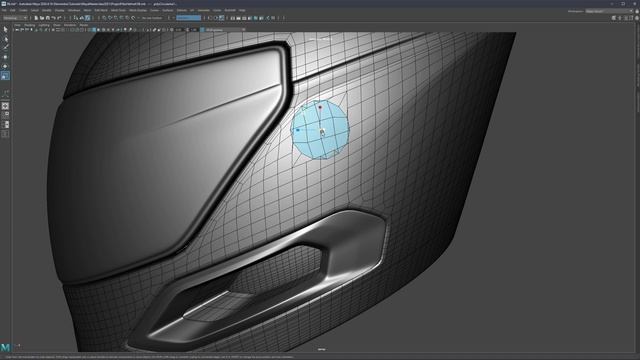Click the highlighted active tool in toolbox
Viewport: 640px width, 360px height.
[5, 76]
